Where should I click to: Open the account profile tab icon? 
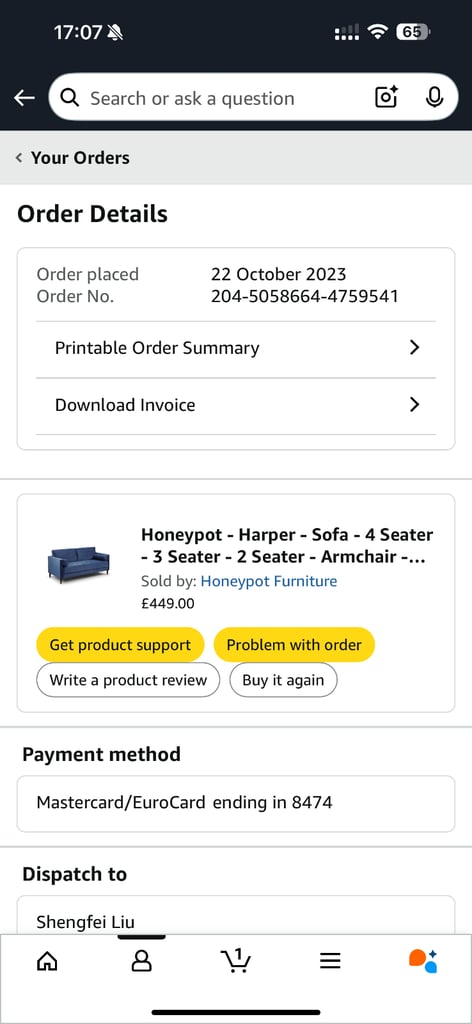[142, 960]
